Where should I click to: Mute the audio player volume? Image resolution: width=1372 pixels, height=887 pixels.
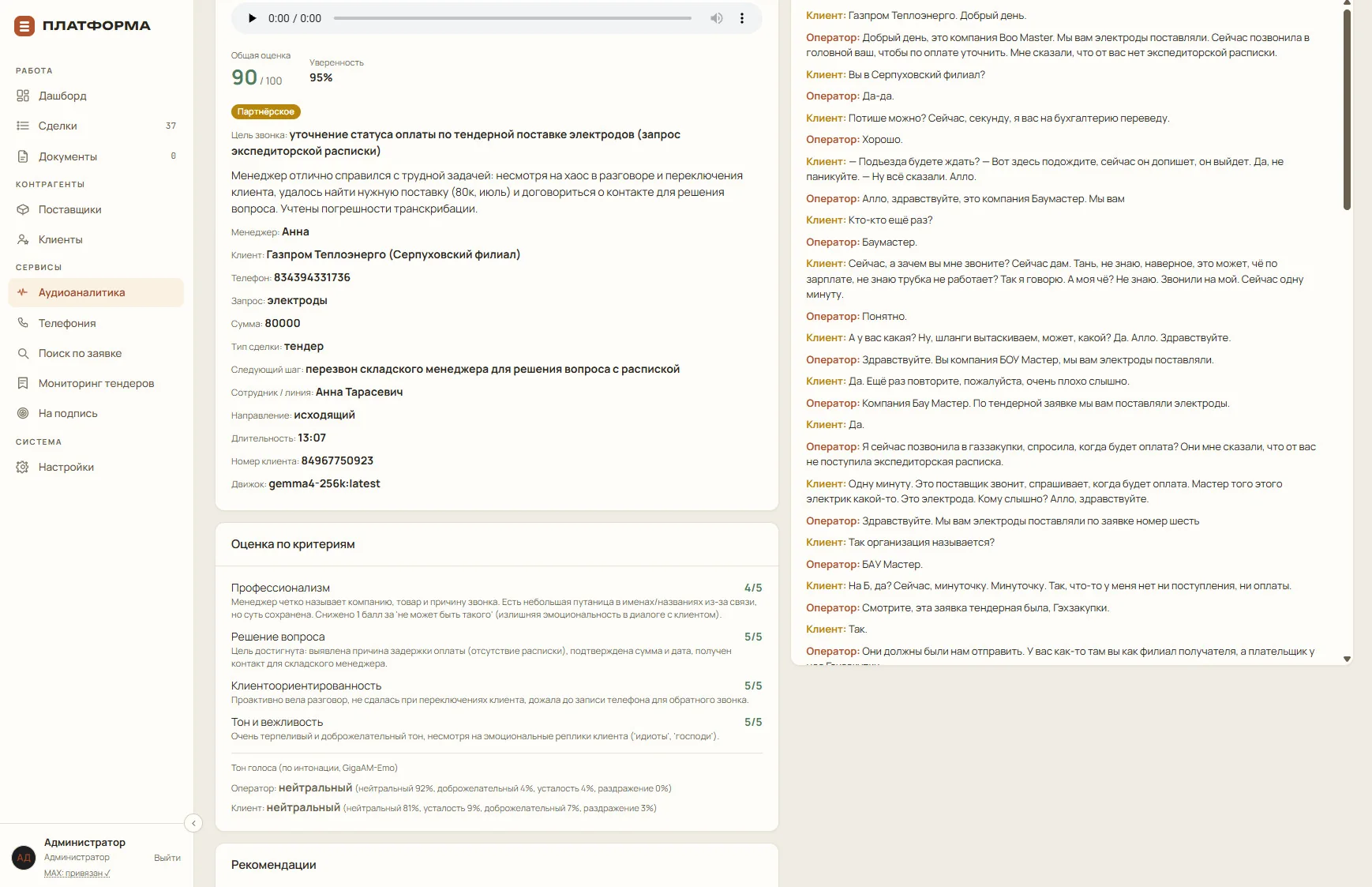[716, 18]
